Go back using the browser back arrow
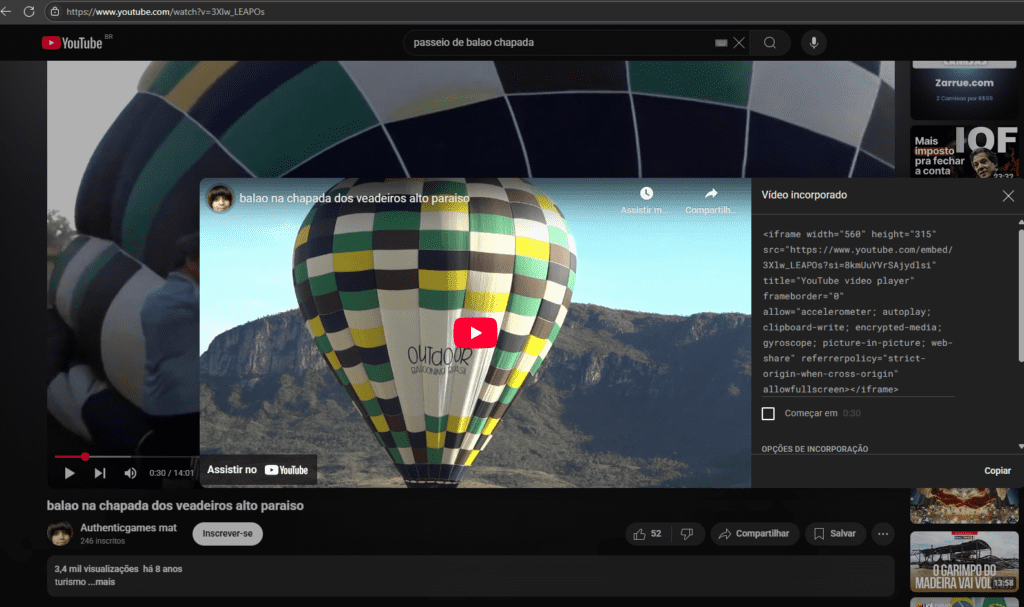The image size is (1024, 607). (x=7, y=11)
